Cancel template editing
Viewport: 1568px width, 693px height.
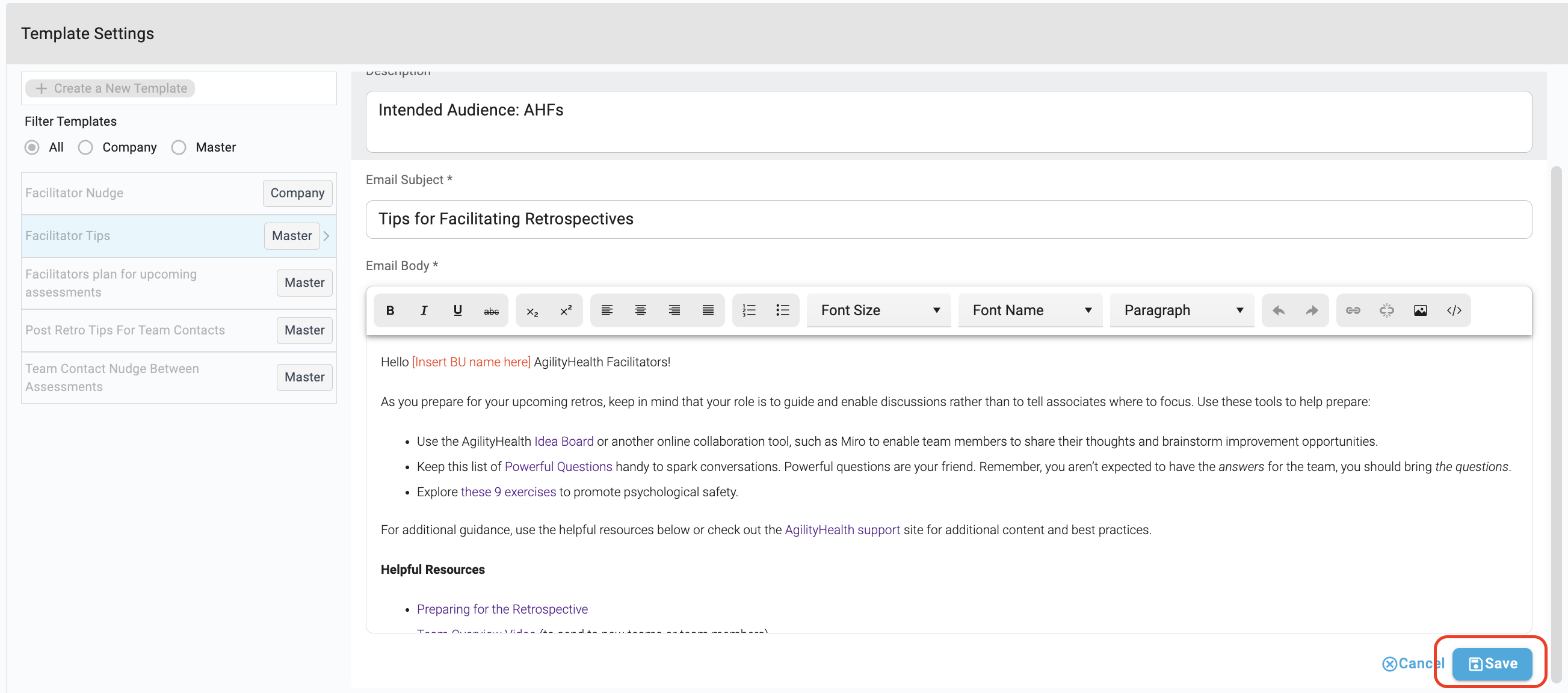click(x=1413, y=663)
